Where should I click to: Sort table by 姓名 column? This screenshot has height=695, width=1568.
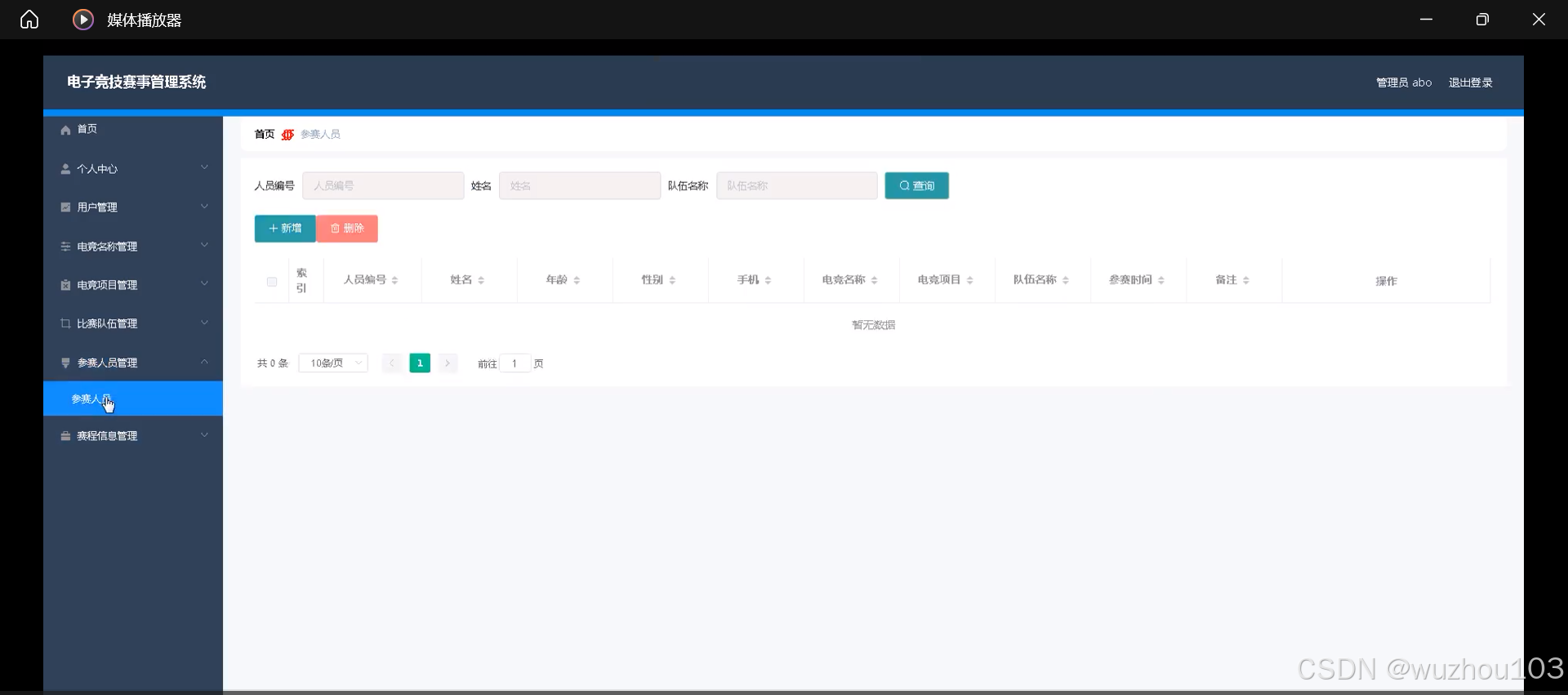click(x=481, y=280)
